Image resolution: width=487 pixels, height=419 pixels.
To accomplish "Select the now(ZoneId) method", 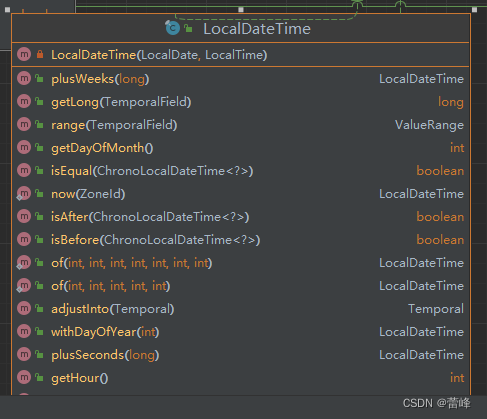I will click(88, 194).
